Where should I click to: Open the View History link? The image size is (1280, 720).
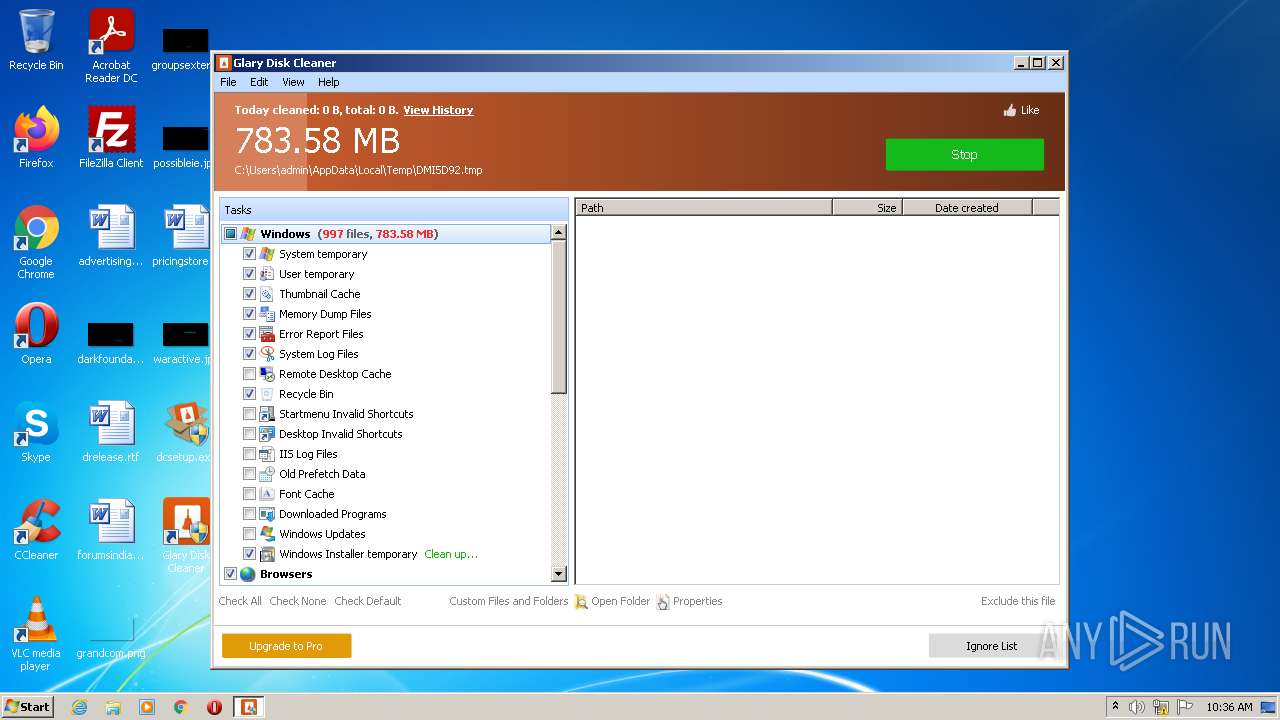438,110
